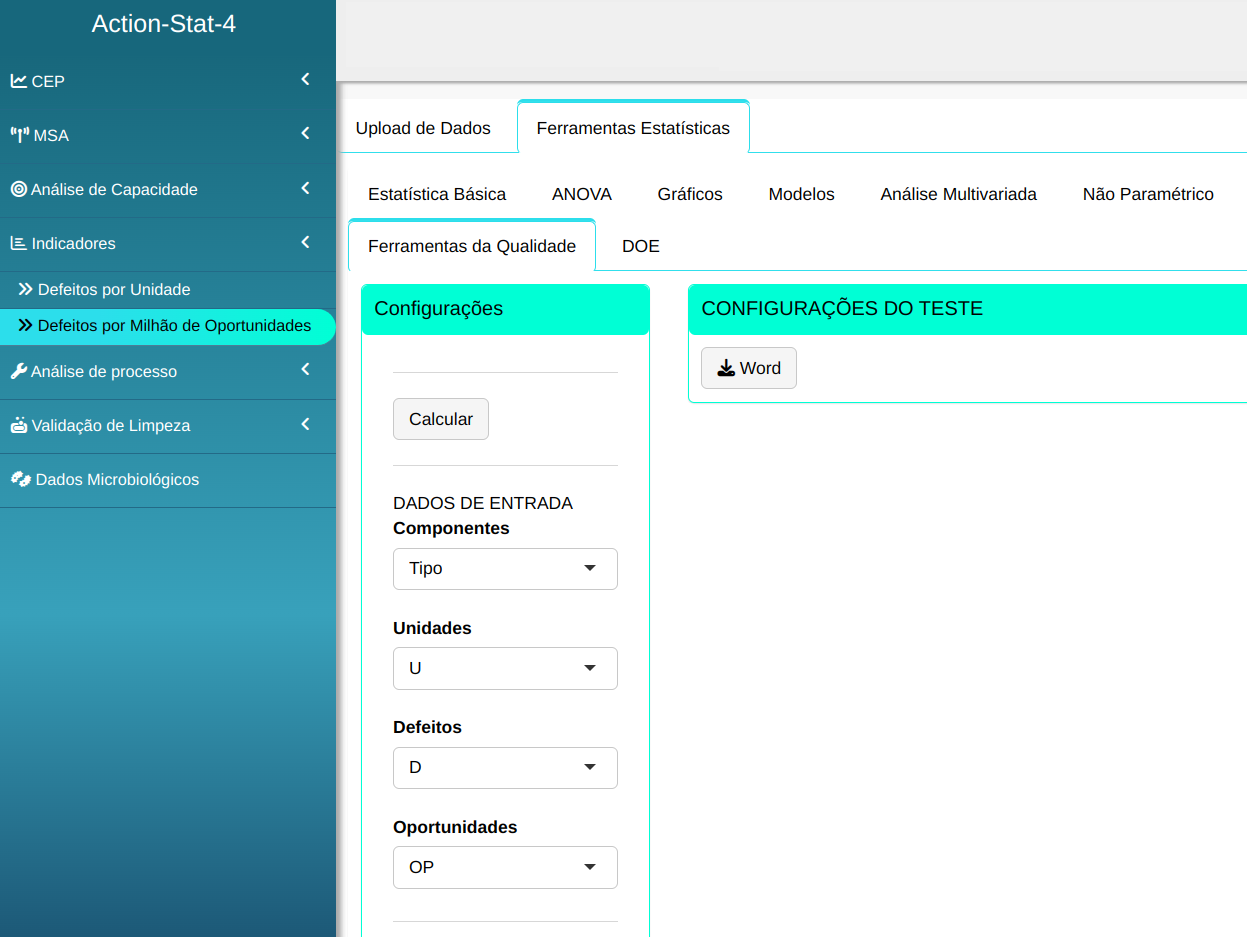Viewport: 1247px width, 937px height.
Task: Collapse the Indicadores menu chevron
Action: [305, 242]
